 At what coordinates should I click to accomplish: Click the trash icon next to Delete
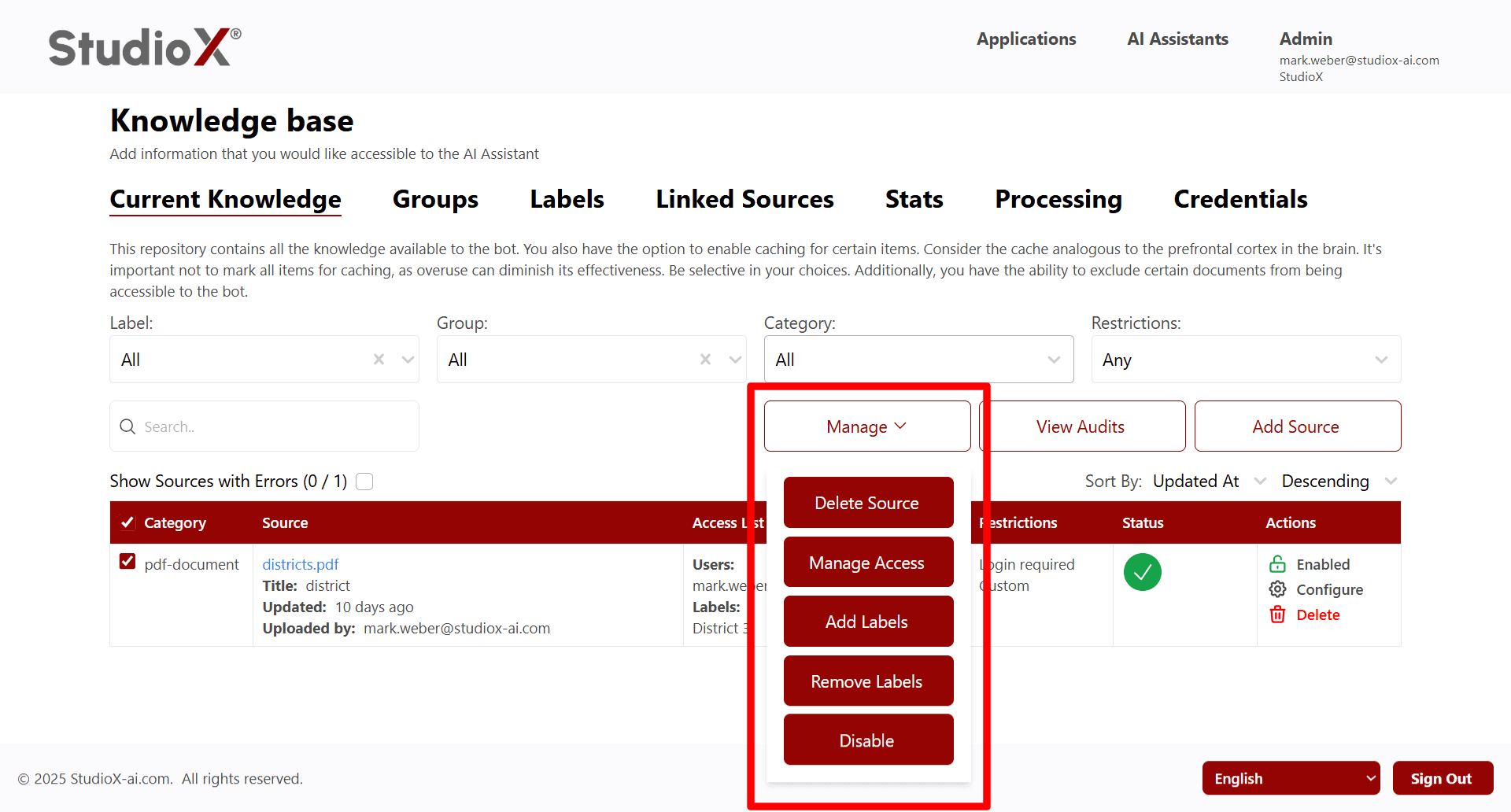(x=1277, y=615)
